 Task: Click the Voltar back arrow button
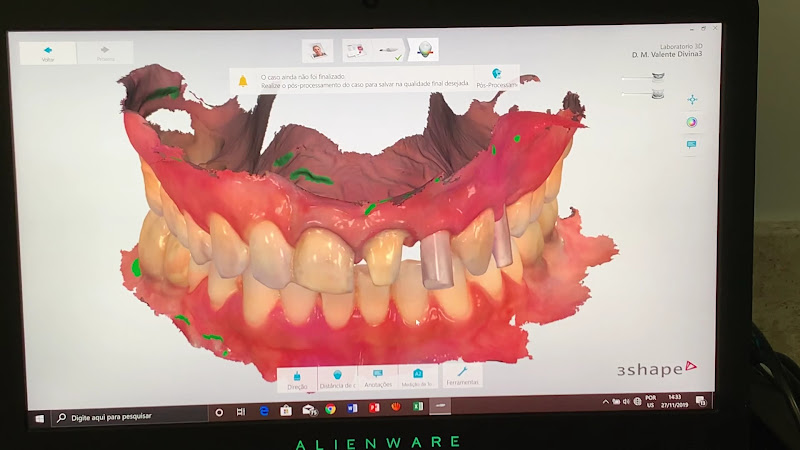pos(47,52)
